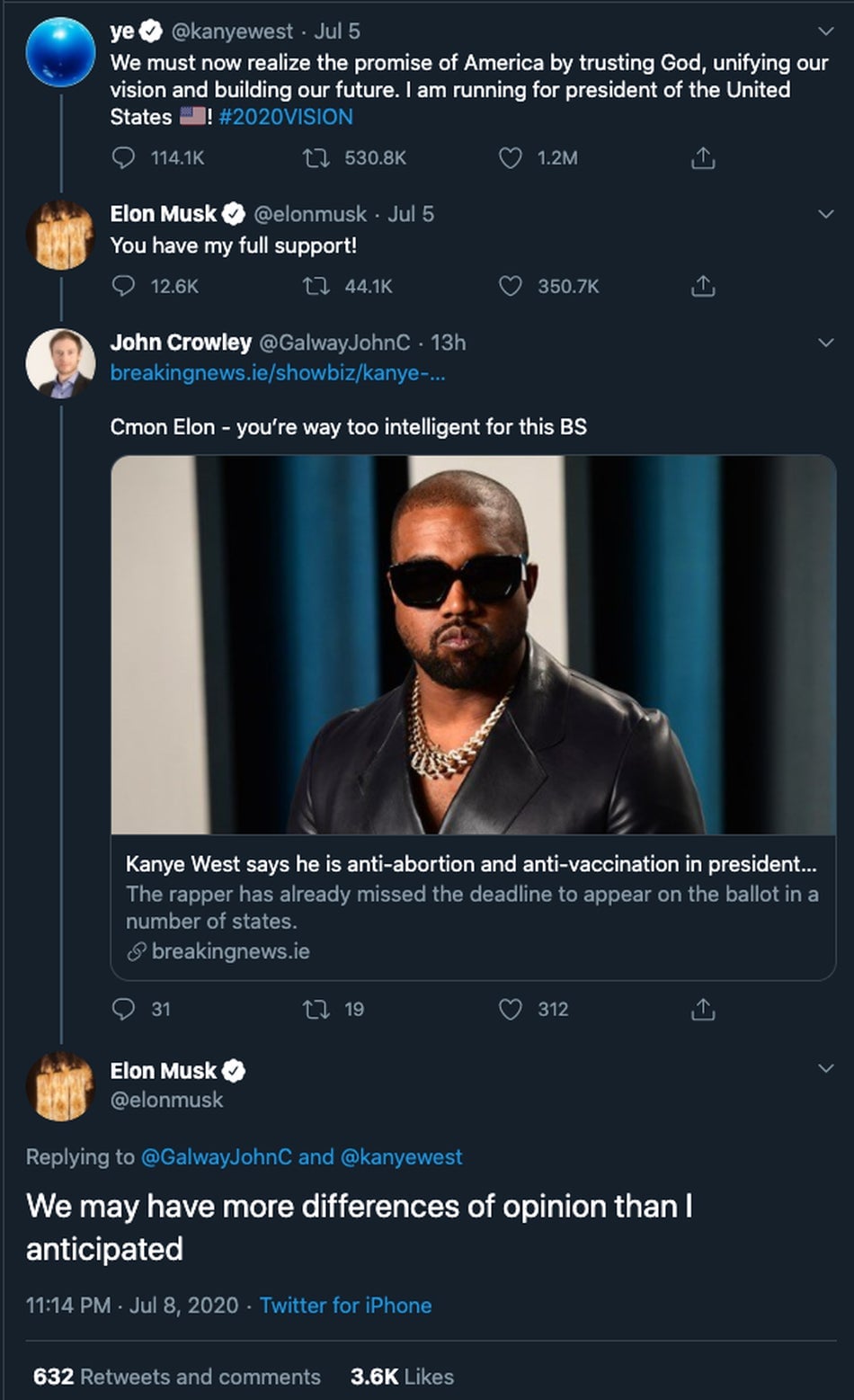Click Elon Musk's verified checkmark
The width and height of the screenshot is (854, 1400).
(232, 213)
